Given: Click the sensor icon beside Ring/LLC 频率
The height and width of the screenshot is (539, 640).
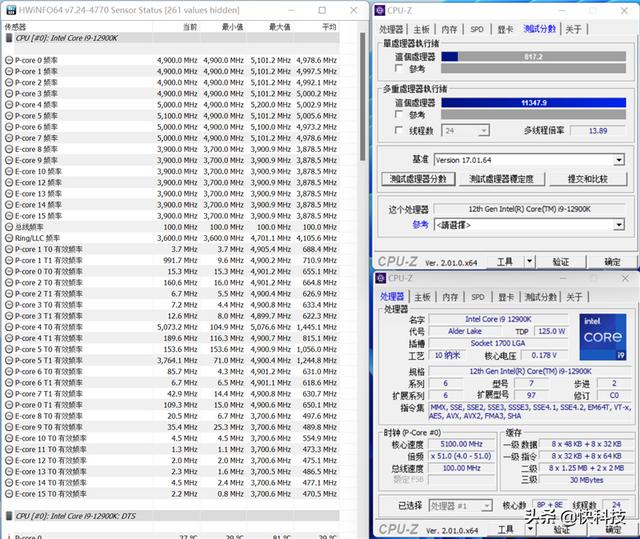Looking at the screenshot, I should click(9, 238).
